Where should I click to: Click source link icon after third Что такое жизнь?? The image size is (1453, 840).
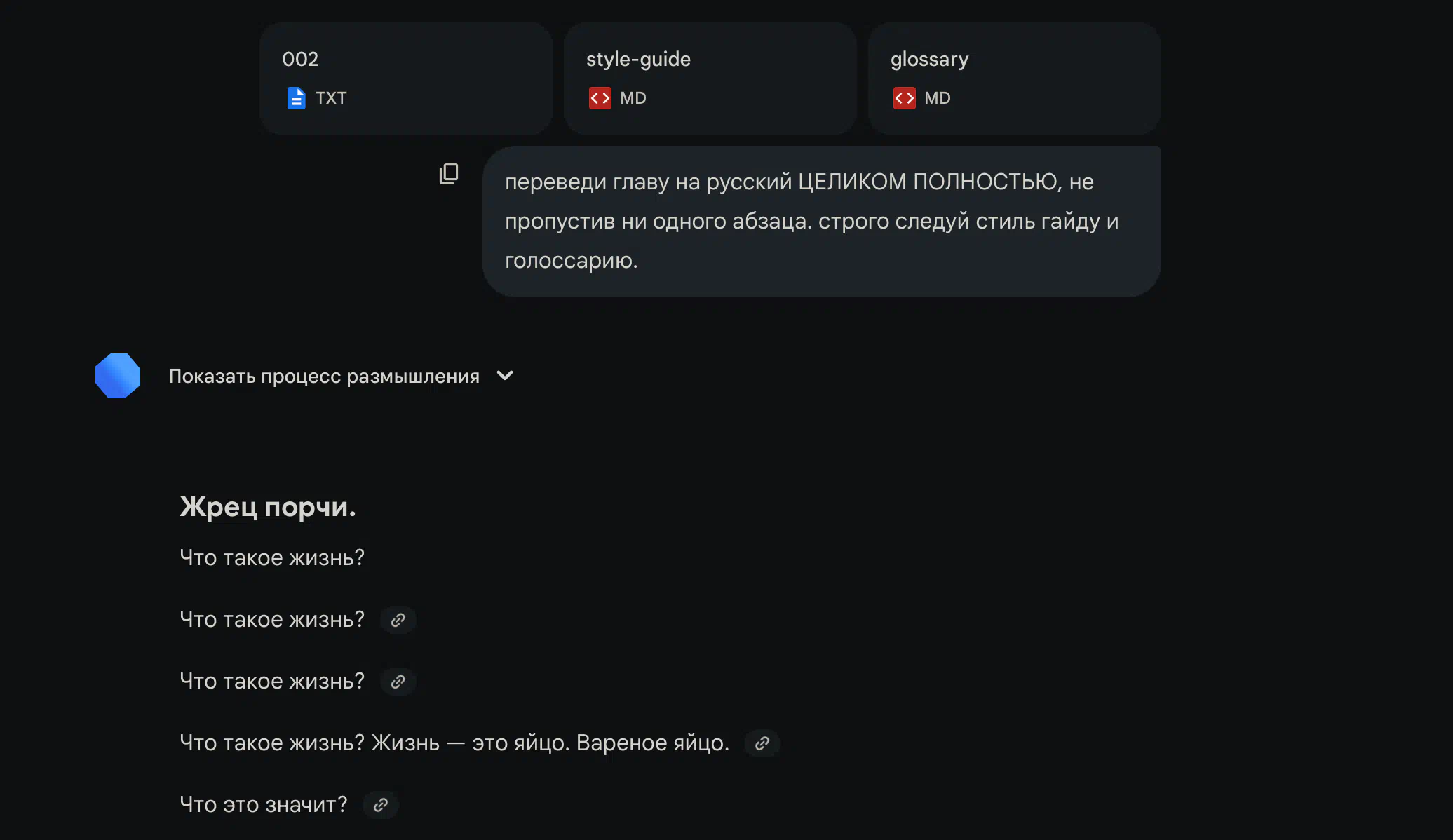[x=398, y=682]
